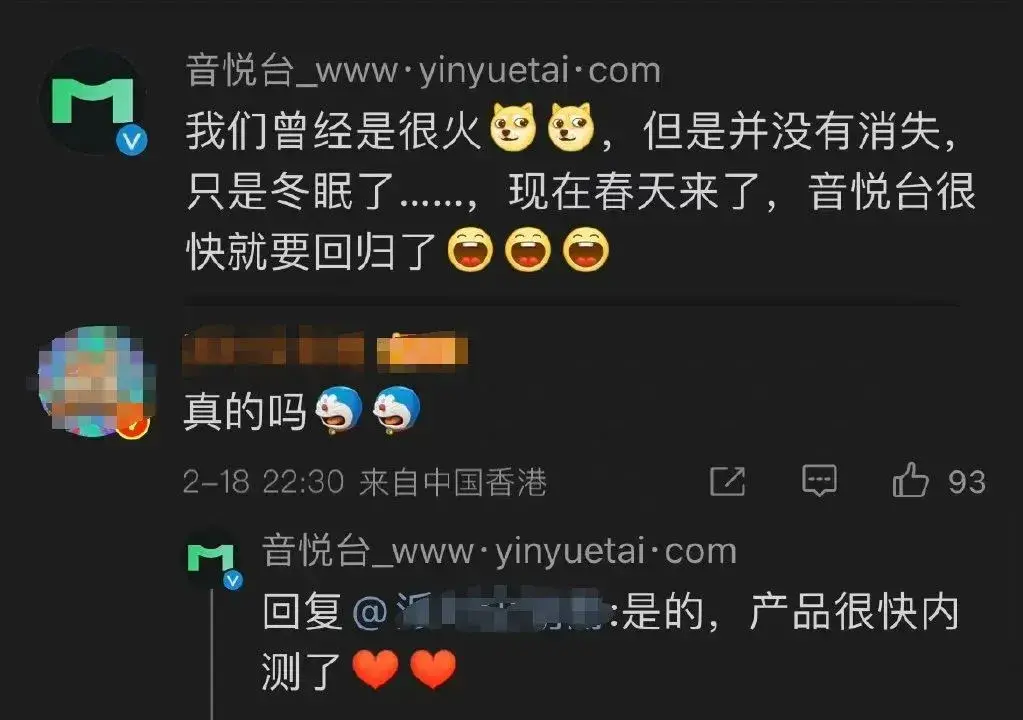Open the reply bubble icon on comment

point(819,481)
